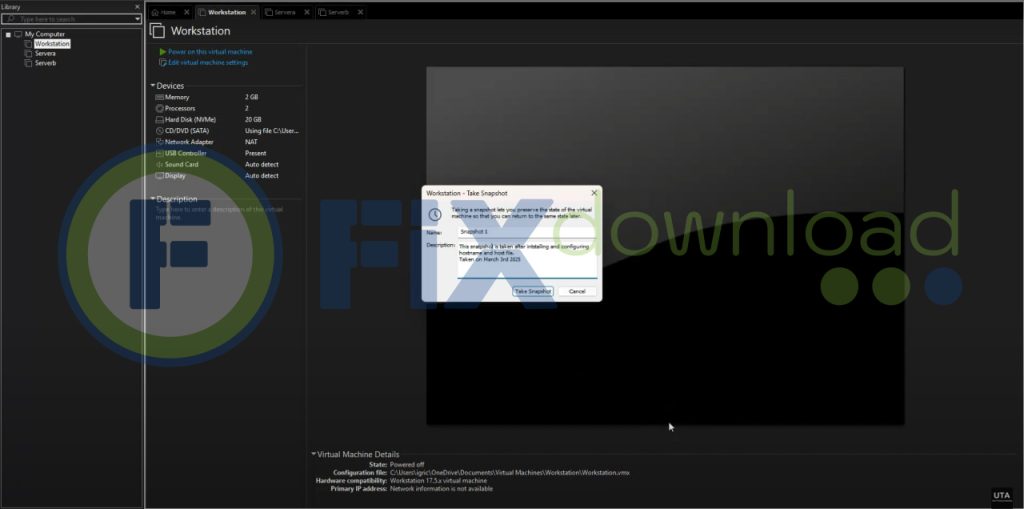Image resolution: width=1024 pixels, height=509 pixels.
Task: Click the Display monitor icon
Action: tap(159, 175)
